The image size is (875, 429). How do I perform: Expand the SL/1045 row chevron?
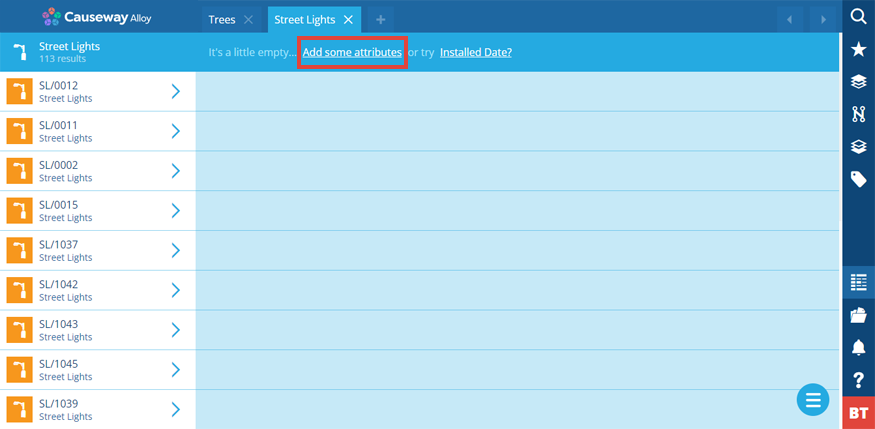click(x=175, y=369)
